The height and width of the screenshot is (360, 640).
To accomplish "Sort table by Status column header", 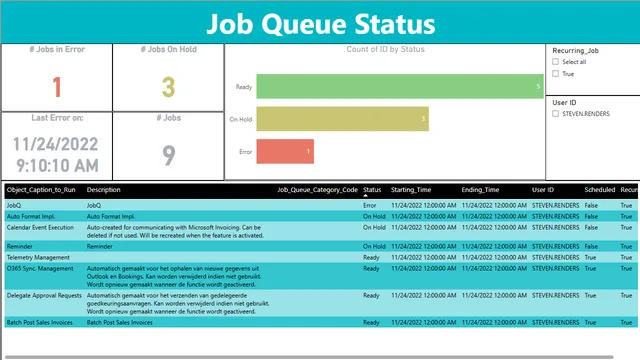I will pyautogui.click(x=372, y=190).
